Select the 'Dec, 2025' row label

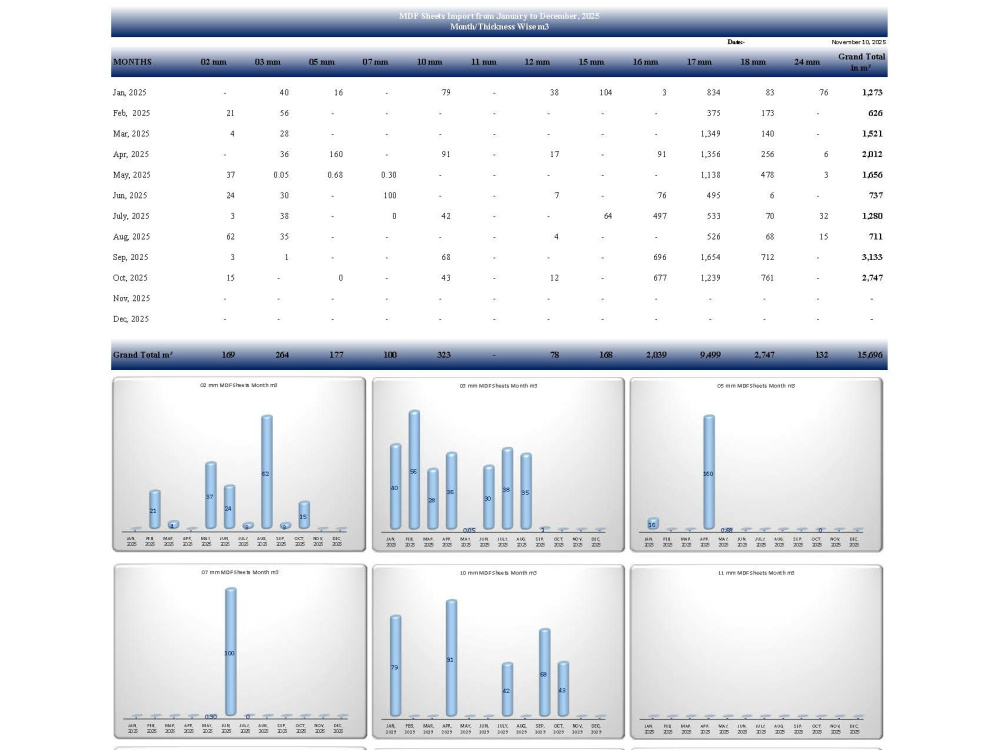tap(131, 319)
